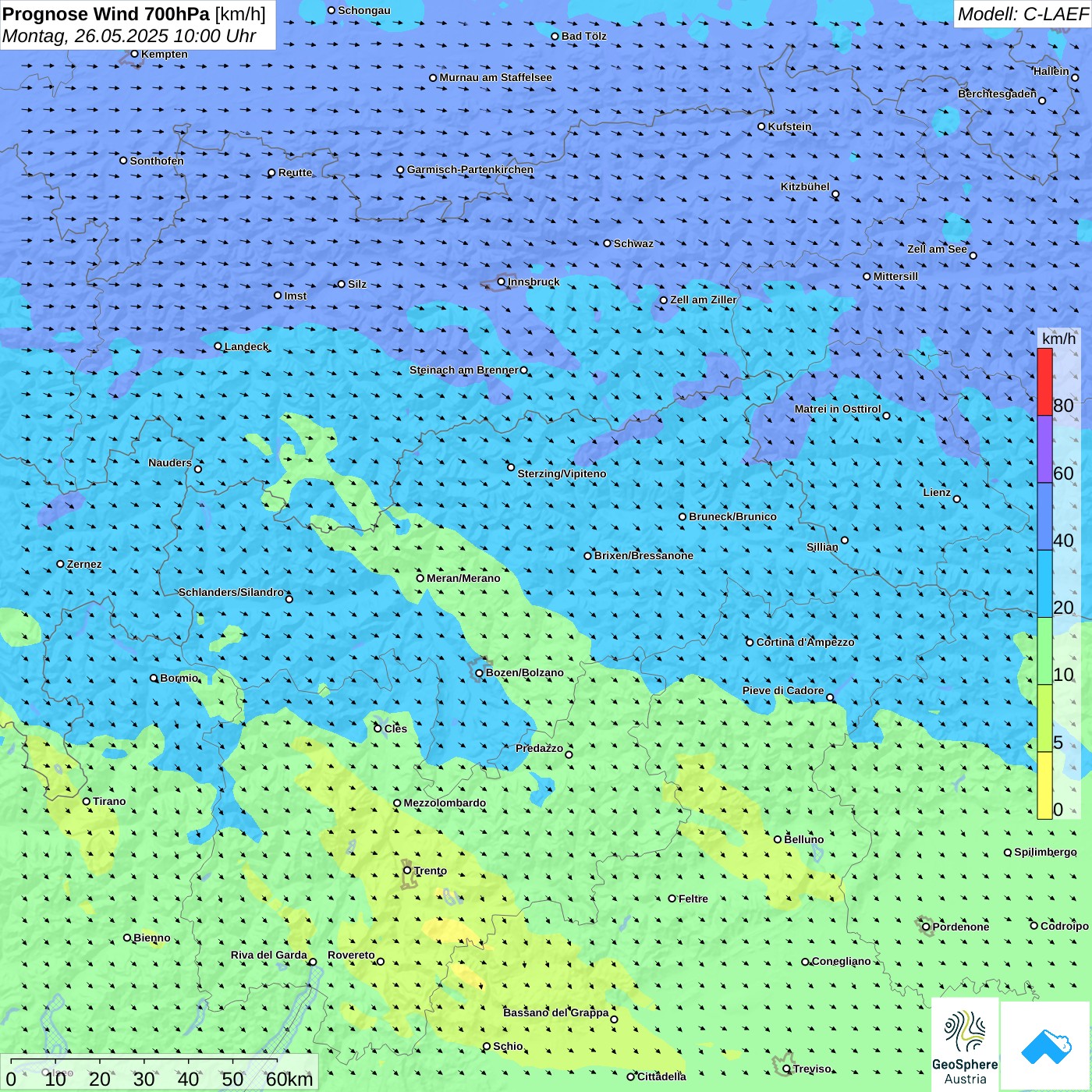Click the Kempten location marker
The image size is (1092, 1092).
pos(135,54)
